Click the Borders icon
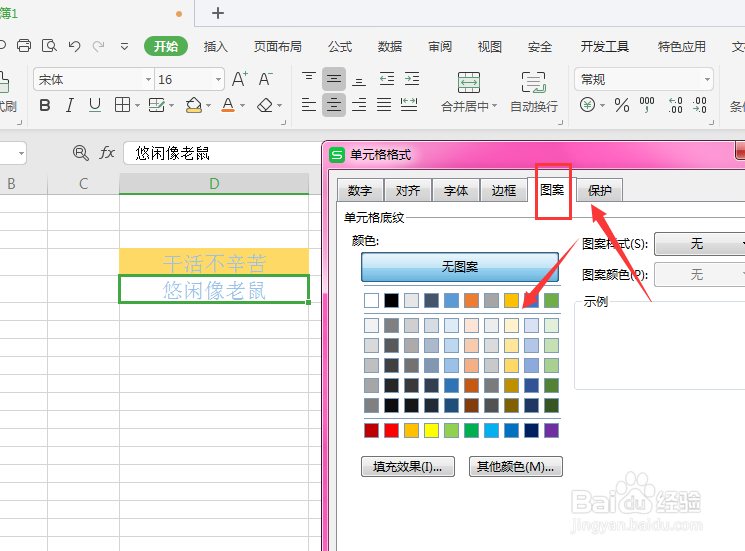The height and width of the screenshot is (551, 745). pyautogui.click(x=122, y=105)
